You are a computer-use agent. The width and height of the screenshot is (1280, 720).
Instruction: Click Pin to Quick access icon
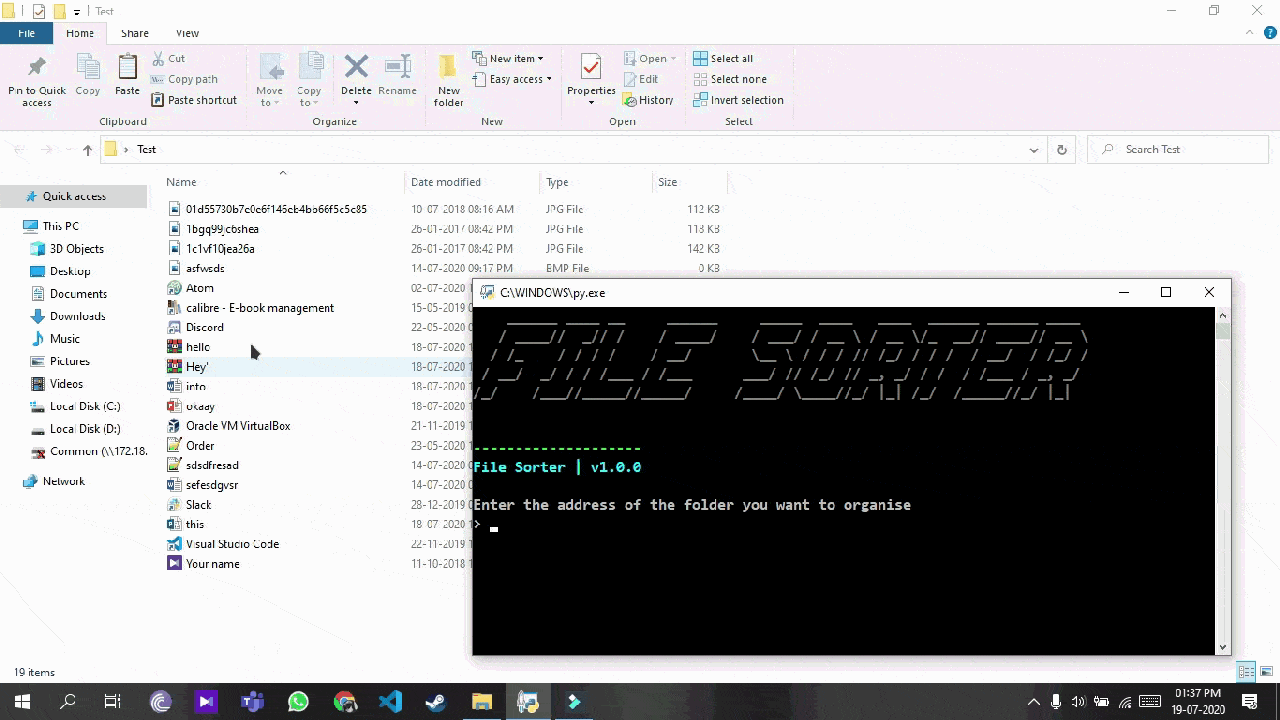pyautogui.click(x=37, y=68)
